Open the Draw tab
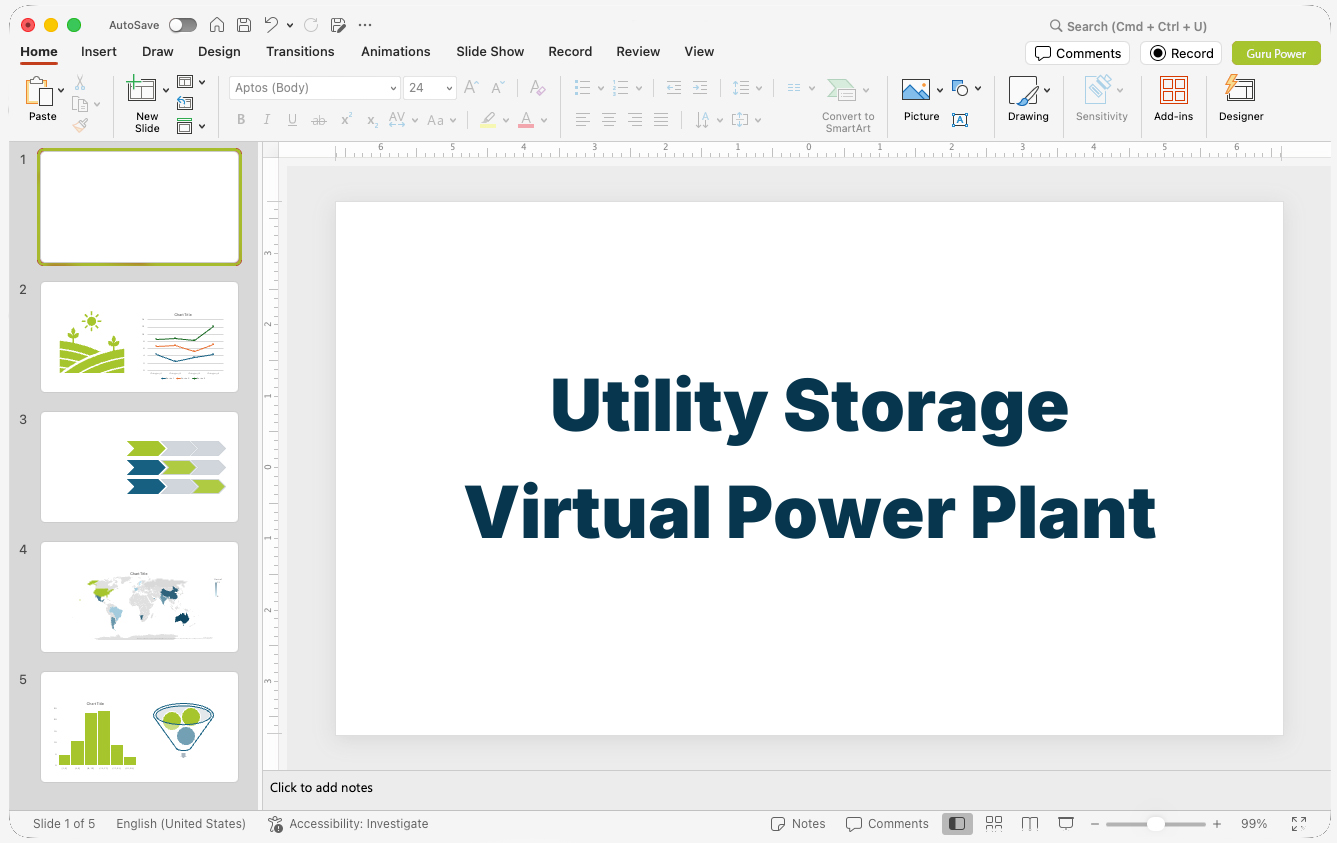Image resolution: width=1337 pixels, height=843 pixels. coord(158,52)
